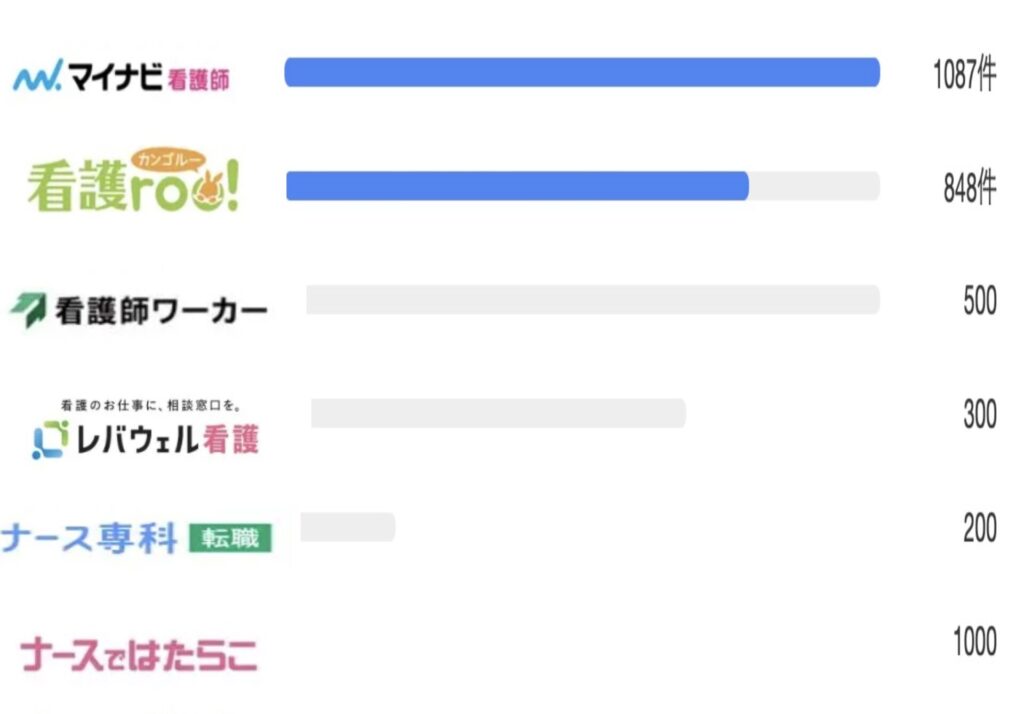Screen dimensions: 1024x714
Task: Open the ナースではたらこ logo
Action: click(x=138, y=654)
